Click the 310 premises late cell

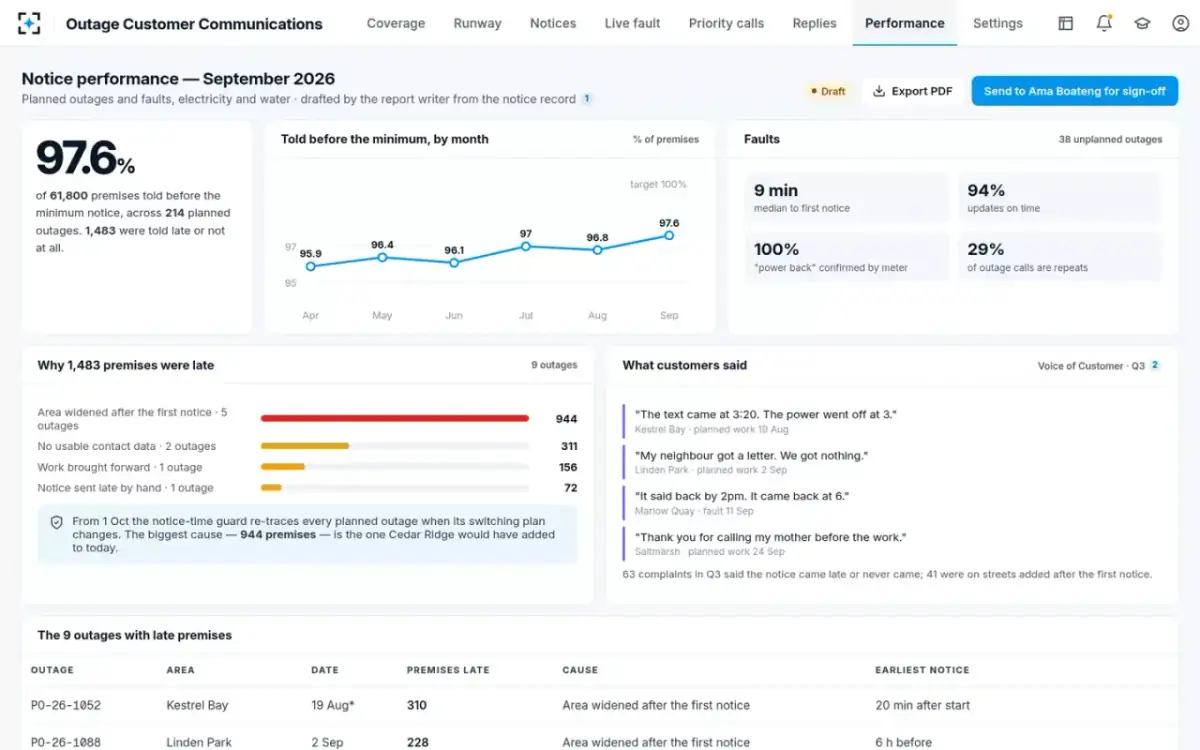click(x=417, y=705)
